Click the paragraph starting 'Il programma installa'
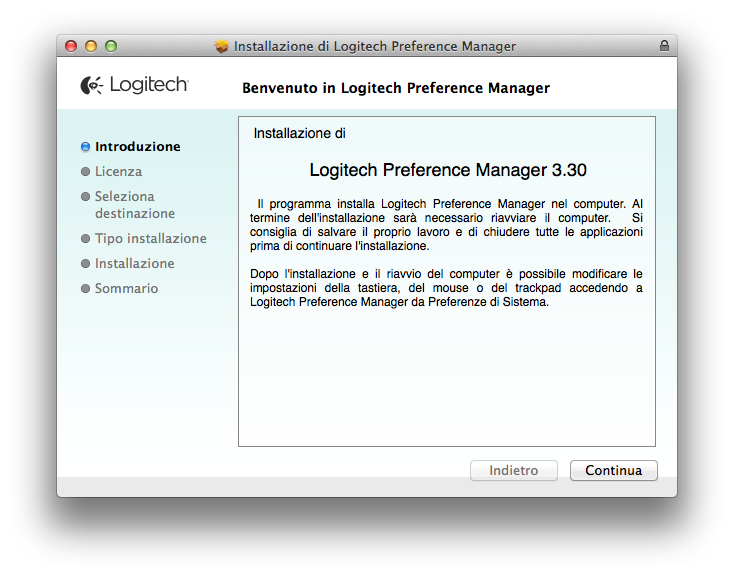The image size is (734, 576). coord(446,225)
